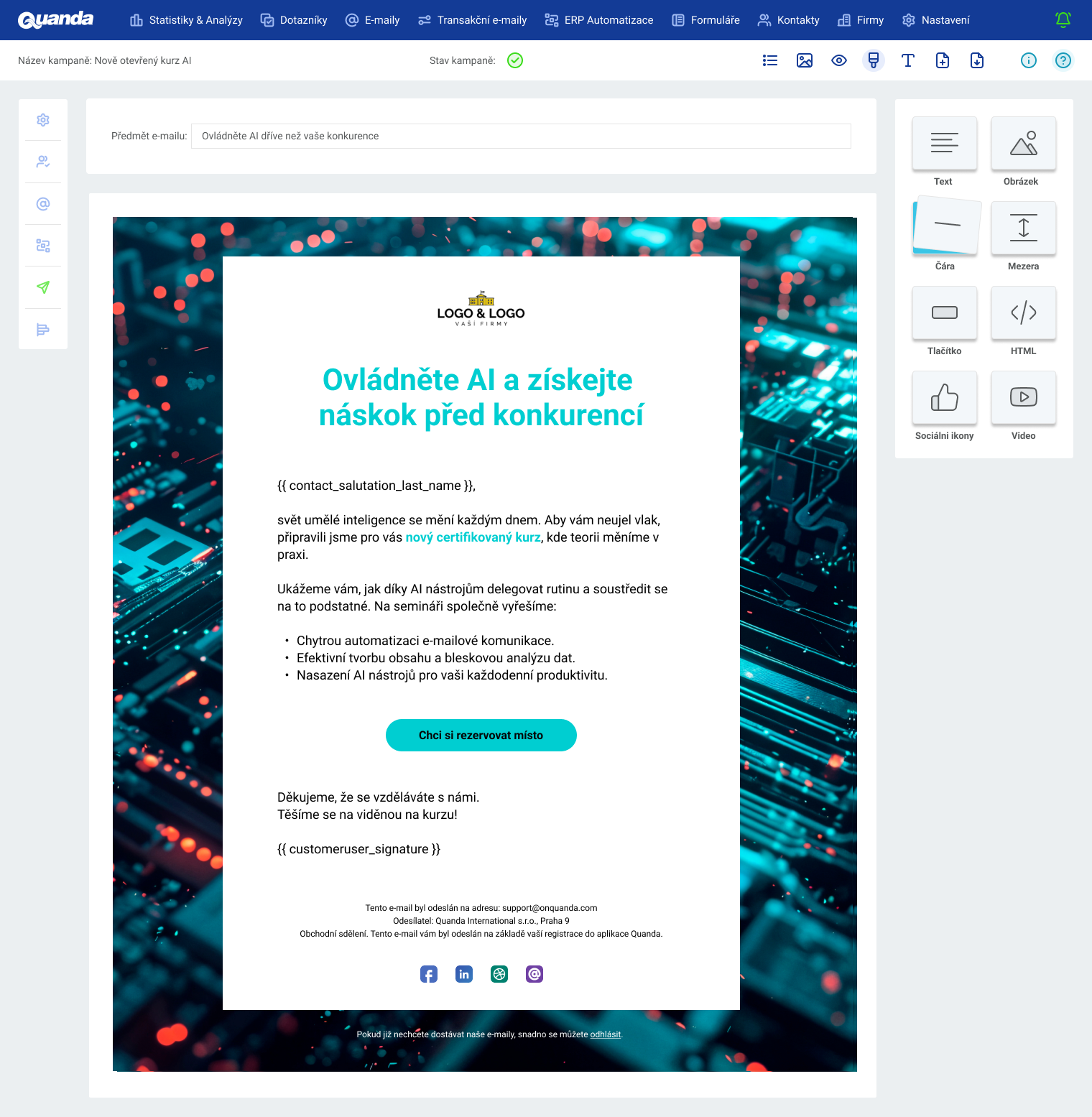This screenshot has width=1092, height=1117.
Task: Open campaign settings gear in left sidebar
Action: click(43, 120)
